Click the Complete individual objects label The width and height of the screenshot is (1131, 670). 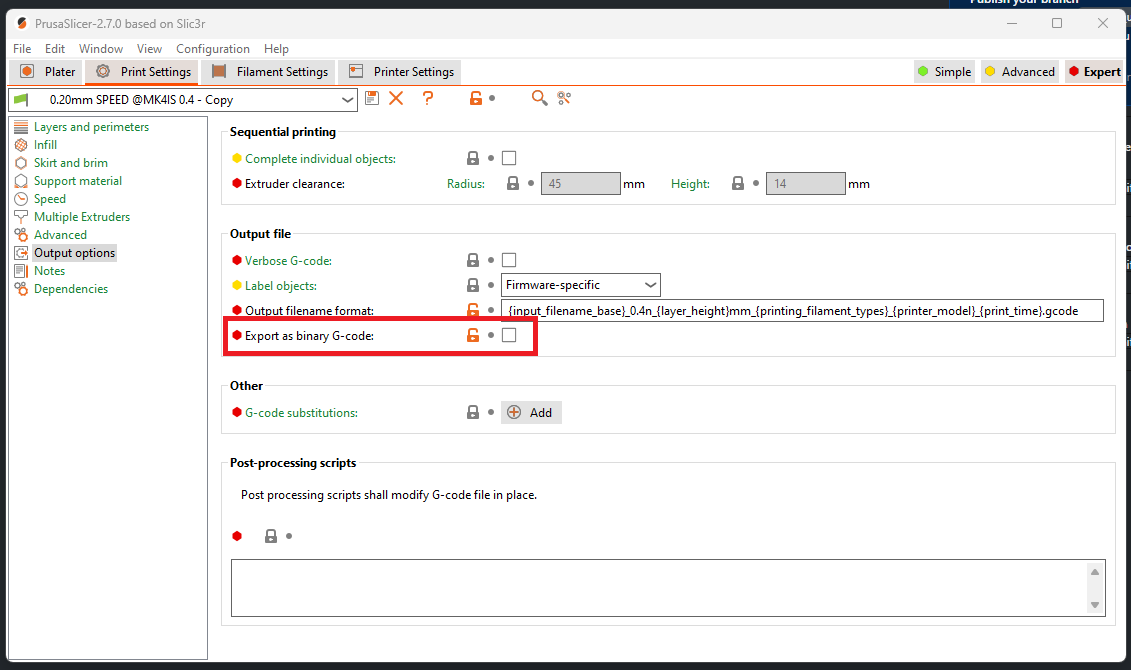[320, 159]
